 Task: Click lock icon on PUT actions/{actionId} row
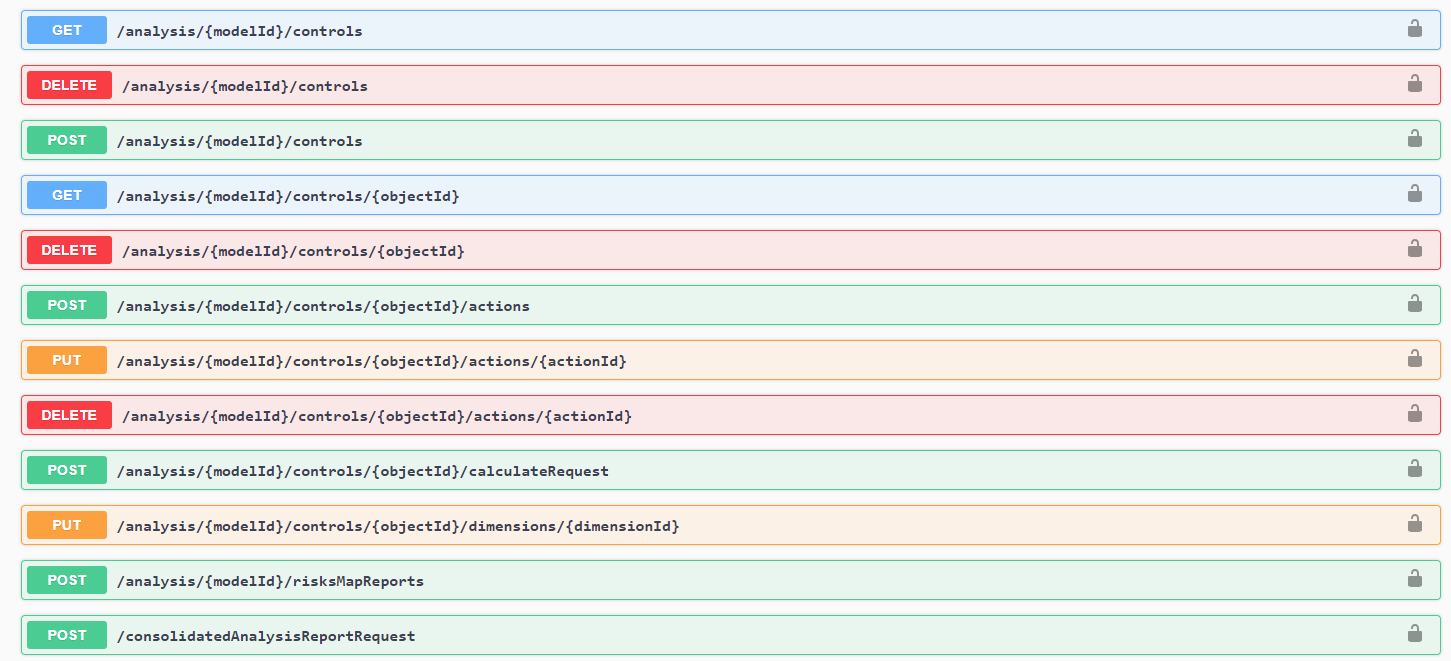1414,359
